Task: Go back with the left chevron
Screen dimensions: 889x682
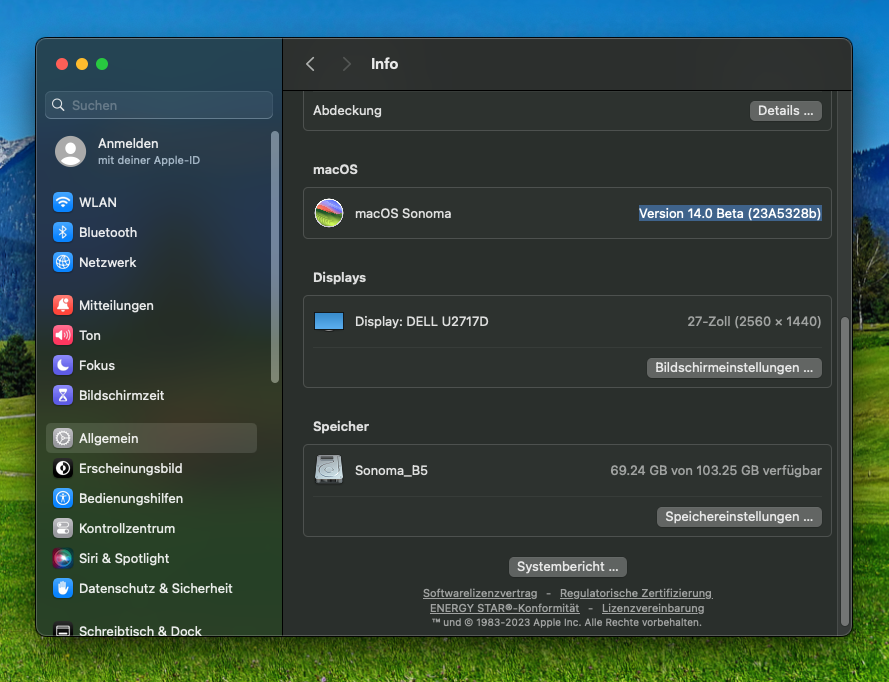Action: point(310,63)
